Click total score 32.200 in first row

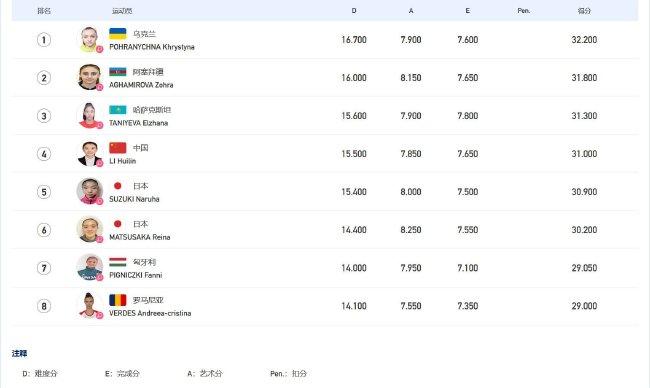[584, 40]
